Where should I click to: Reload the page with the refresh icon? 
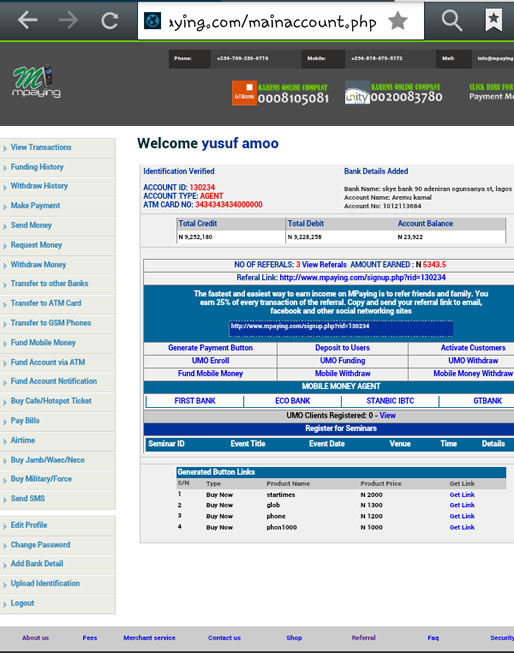click(109, 20)
